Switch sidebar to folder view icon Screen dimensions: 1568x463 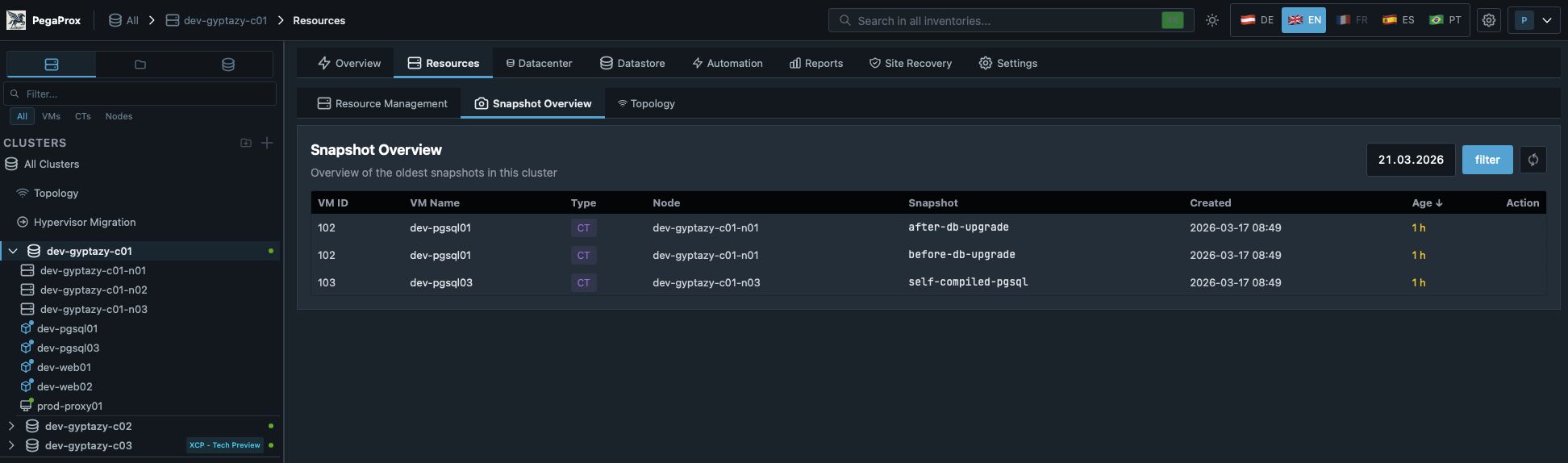(140, 65)
